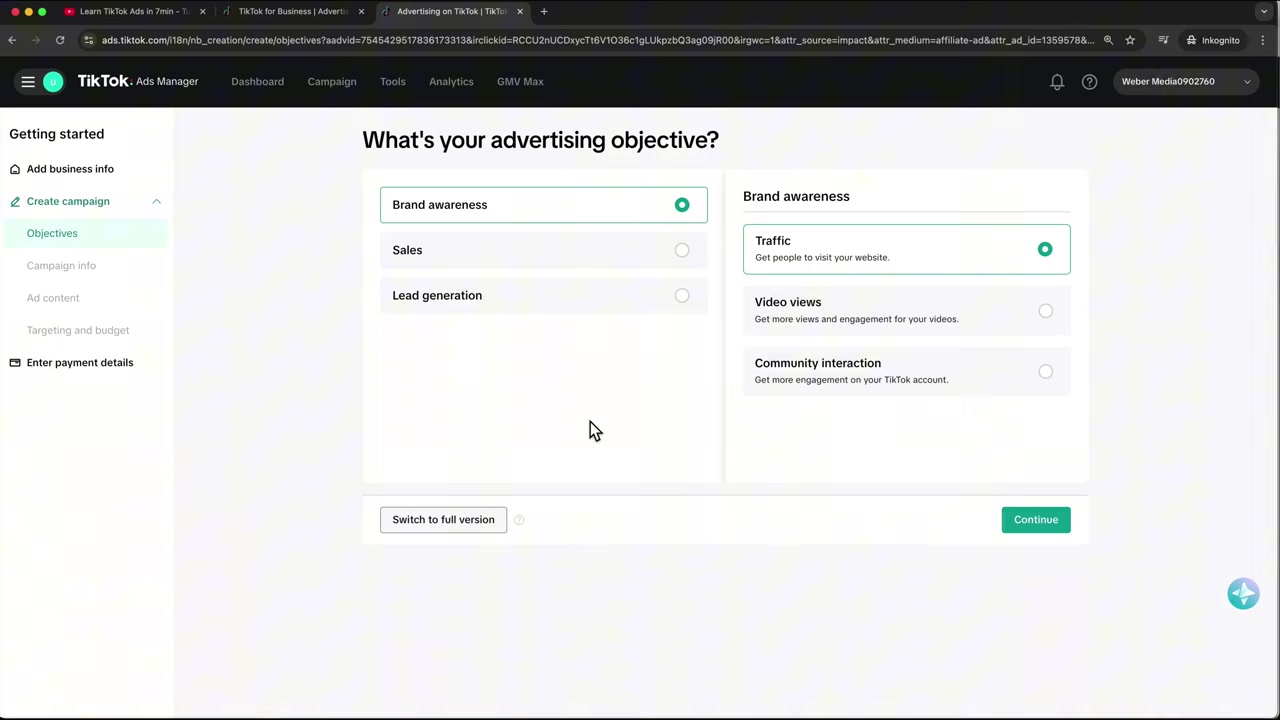This screenshot has width=1280, height=720.
Task: Open Enter payment details step
Action: pos(80,363)
